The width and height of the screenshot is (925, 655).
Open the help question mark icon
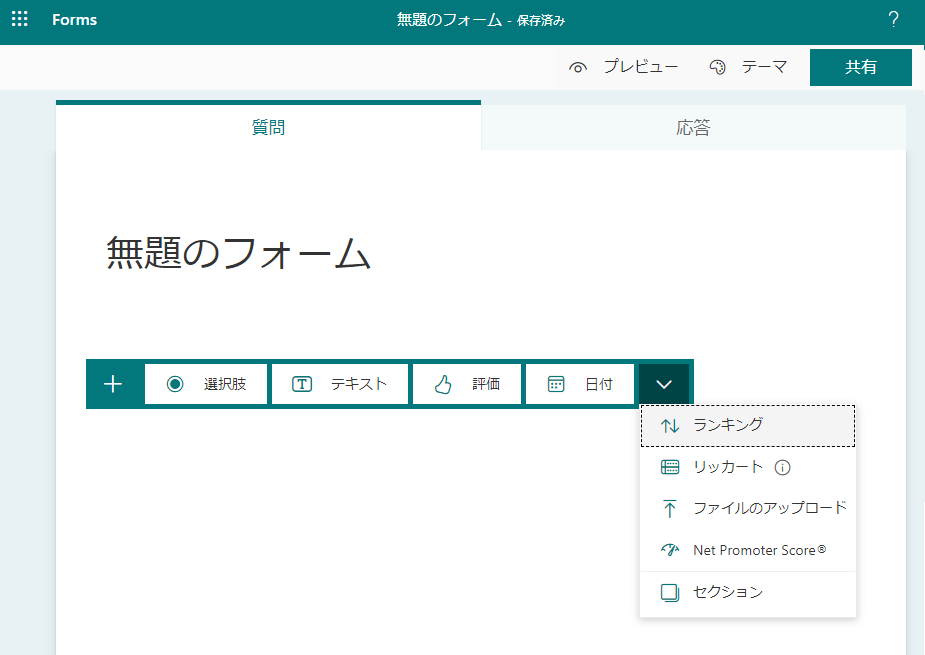(x=893, y=19)
